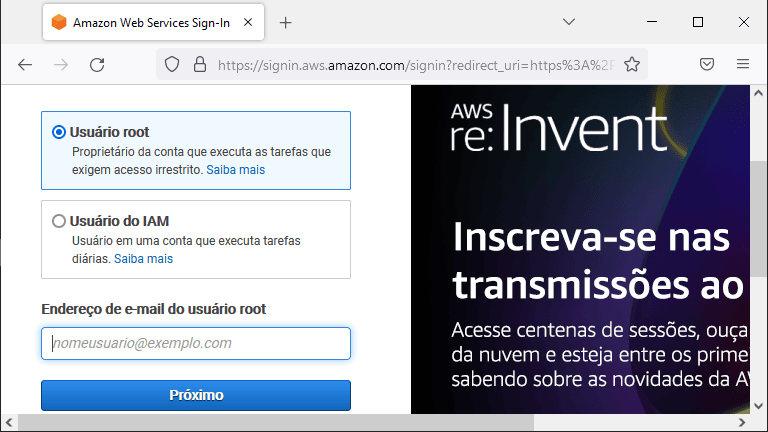Click the forward navigation arrow

click(x=61, y=65)
